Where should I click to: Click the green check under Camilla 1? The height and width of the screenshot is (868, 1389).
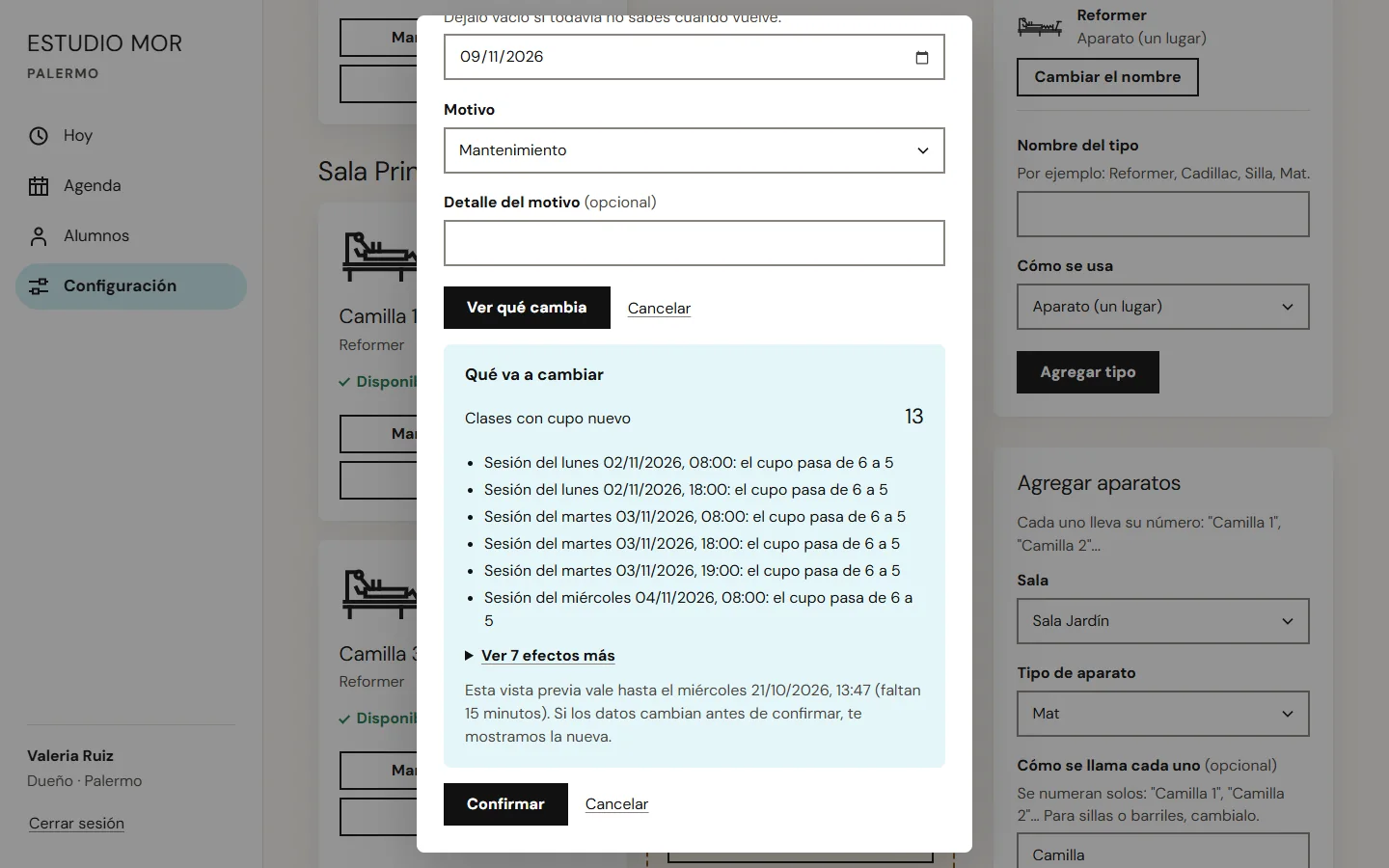coord(344,382)
